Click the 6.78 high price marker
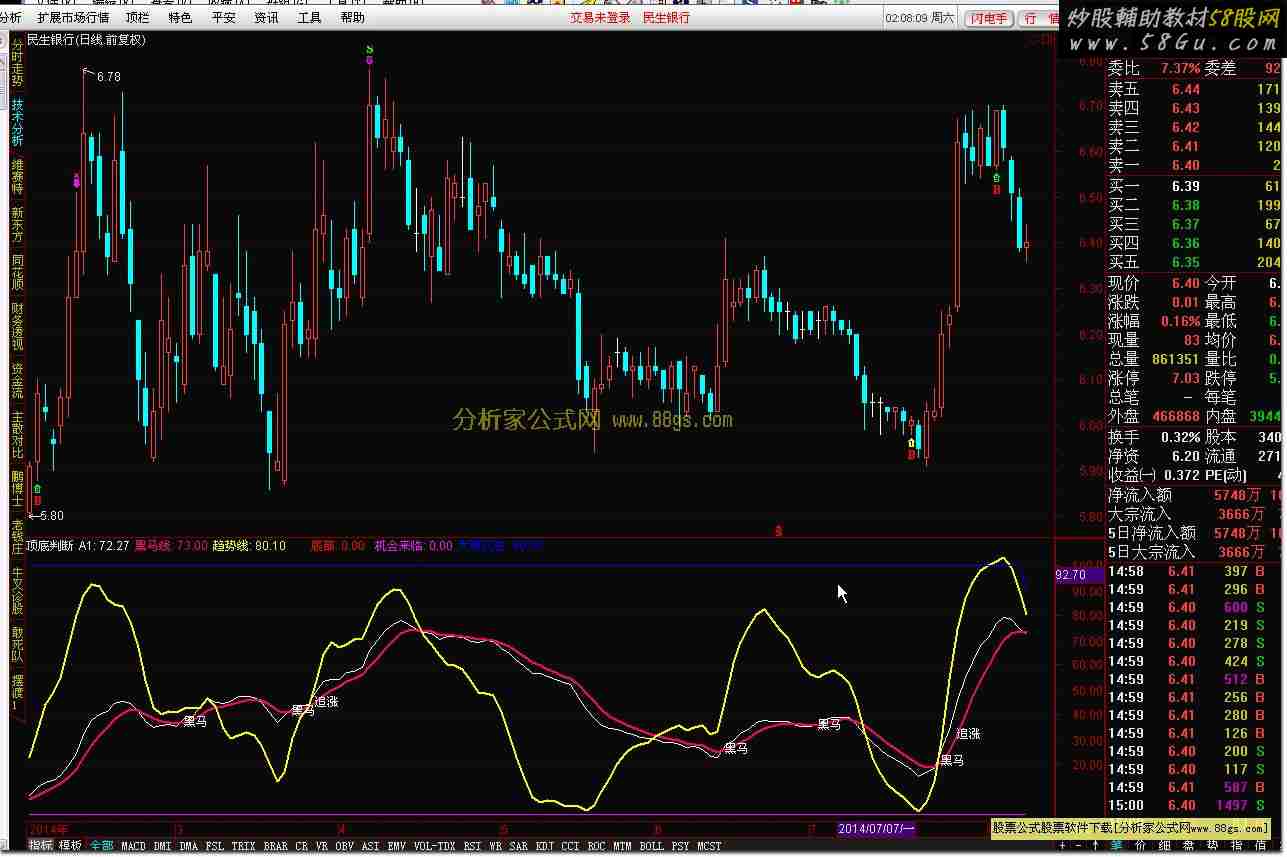The width and height of the screenshot is (1287, 857). coord(106,77)
